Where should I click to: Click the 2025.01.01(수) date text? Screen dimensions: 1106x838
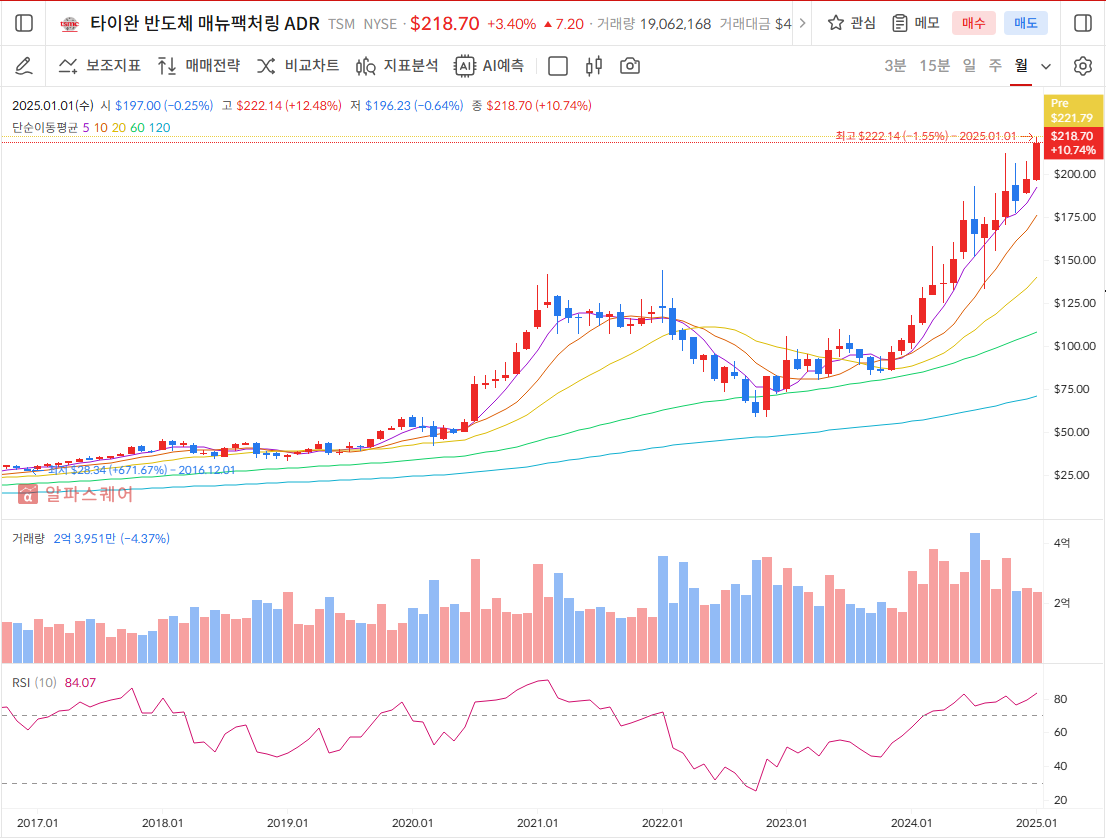53,106
